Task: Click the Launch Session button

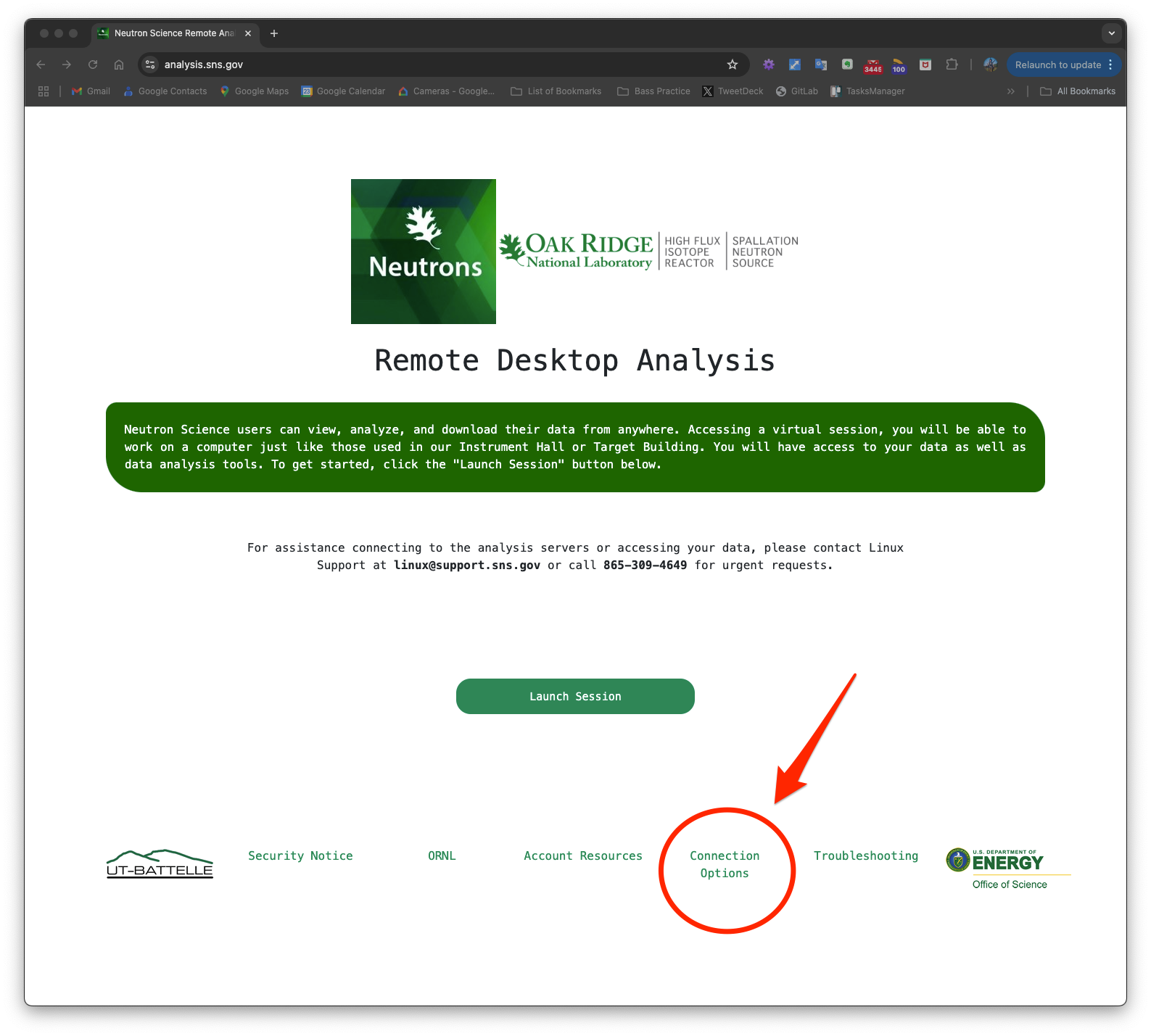Action: click(575, 696)
